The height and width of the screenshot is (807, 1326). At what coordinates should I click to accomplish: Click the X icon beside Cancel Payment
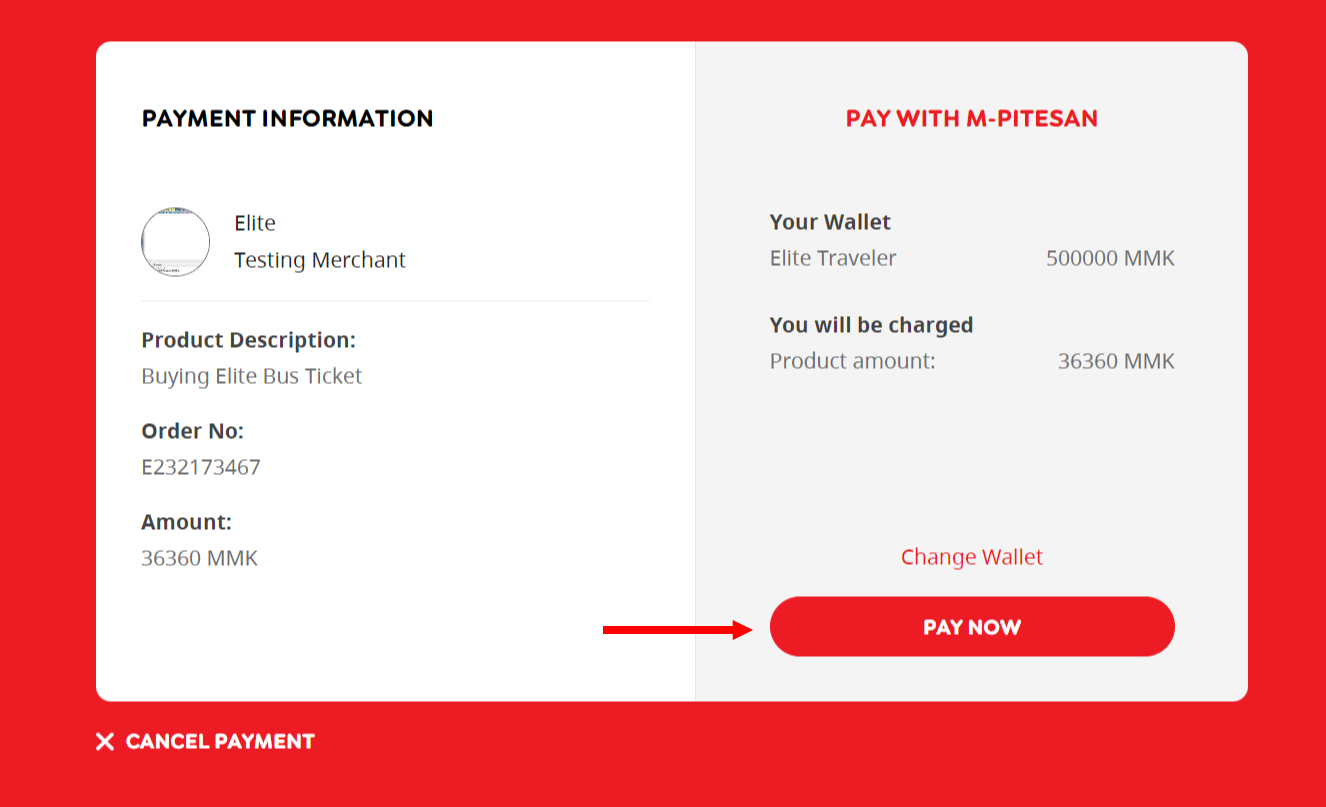(105, 741)
